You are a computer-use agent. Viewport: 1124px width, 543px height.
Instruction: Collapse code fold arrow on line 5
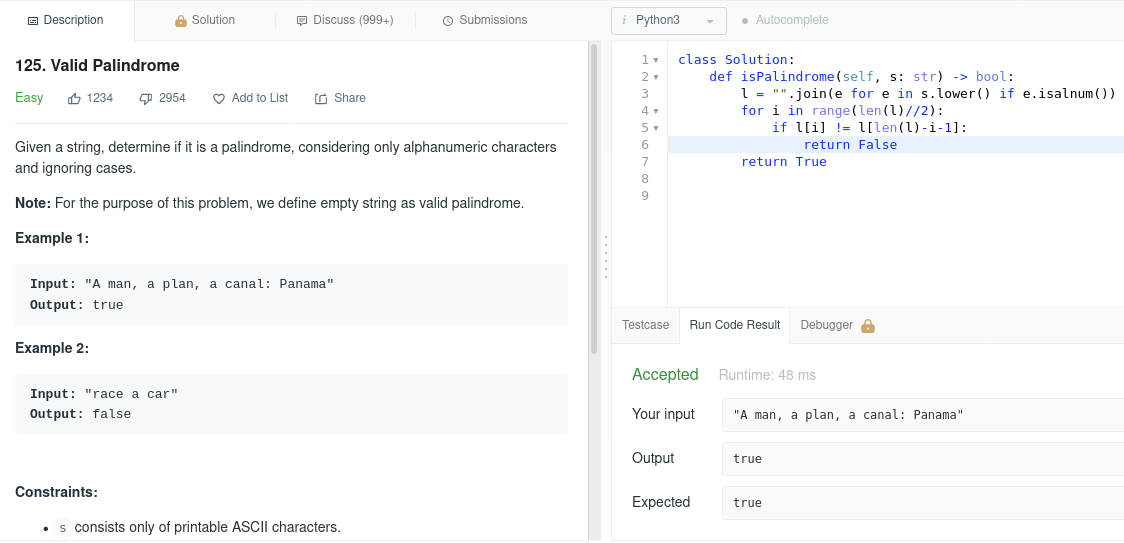coord(656,128)
